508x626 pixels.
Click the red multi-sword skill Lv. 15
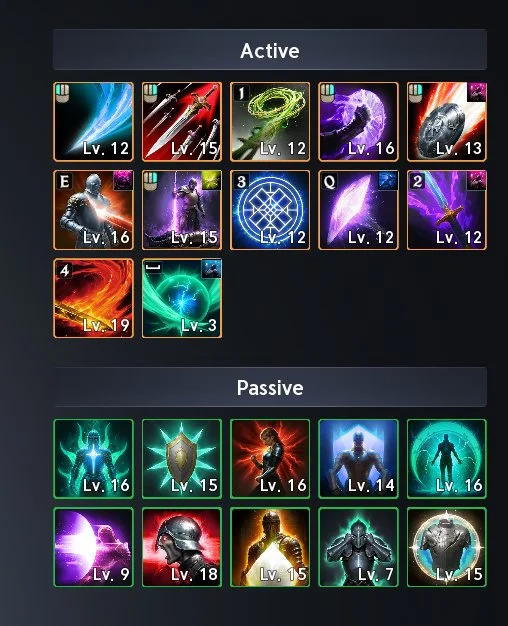(x=182, y=122)
